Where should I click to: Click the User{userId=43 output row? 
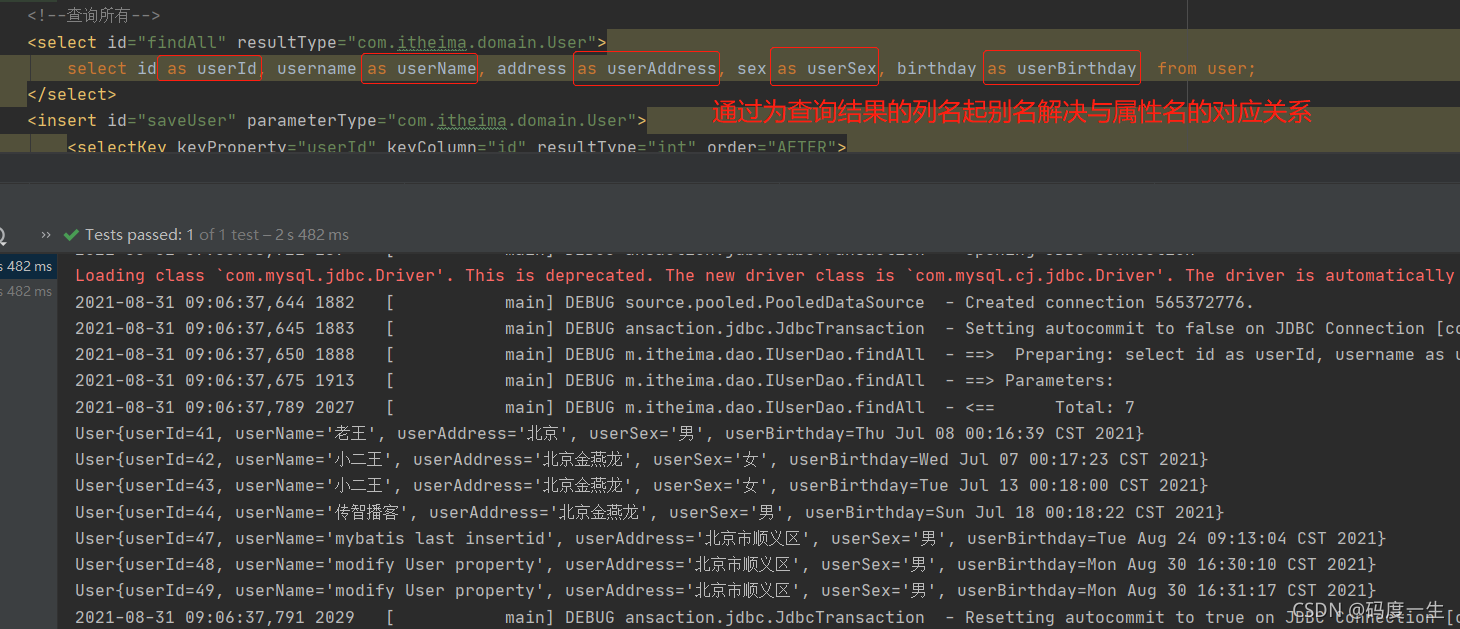[x=641, y=485]
